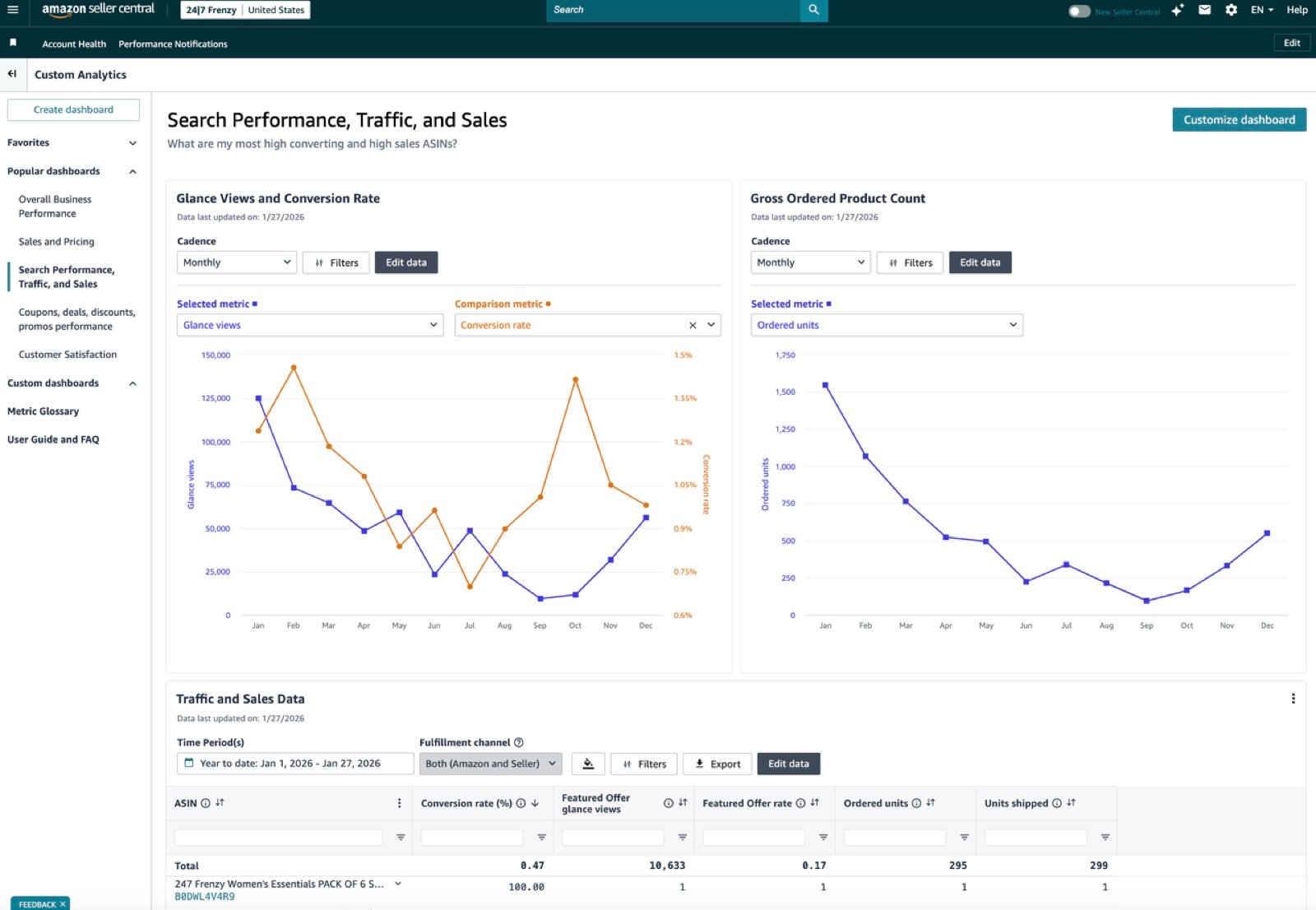The width and height of the screenshot is (1316, 910).
Task: Click Conversion rate (%) info icon
Action: coord(521,803)
